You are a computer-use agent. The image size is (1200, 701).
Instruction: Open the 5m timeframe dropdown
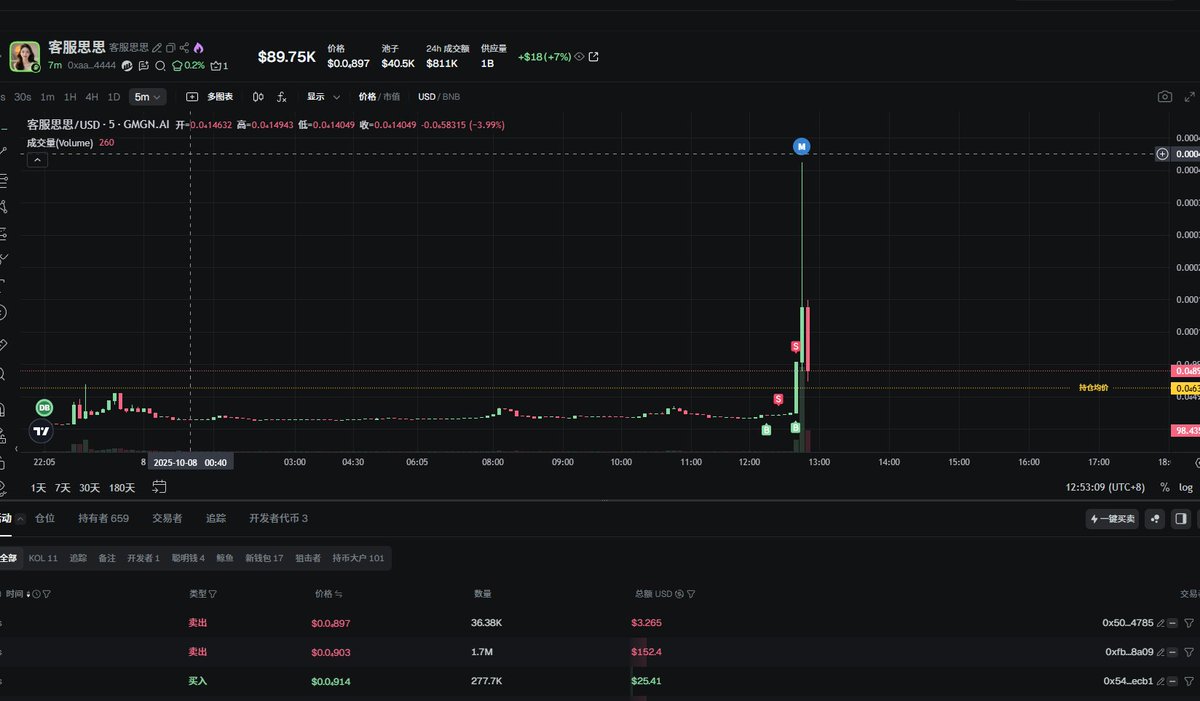click(x=148, y=97)
